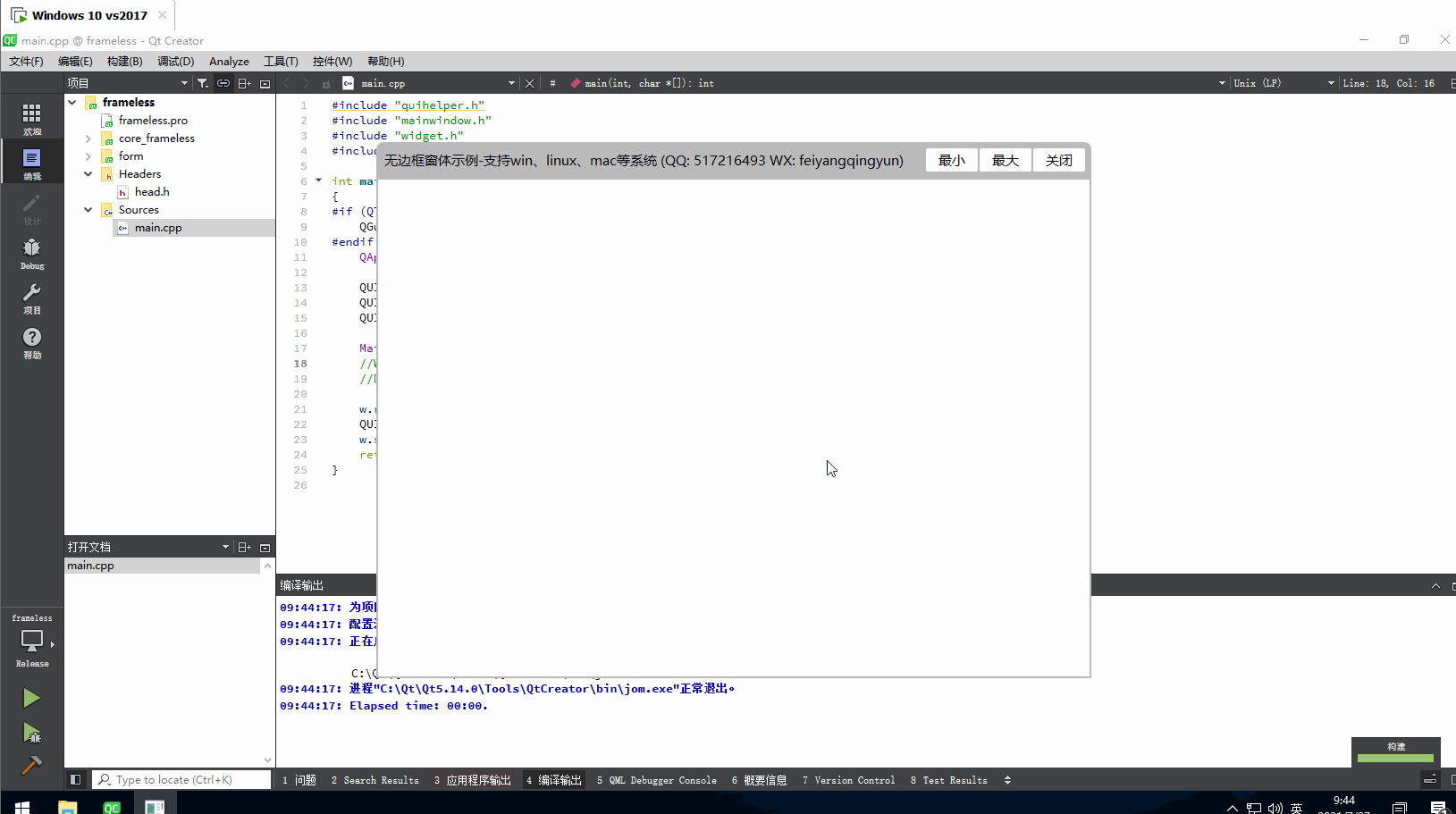Collapse the Headers folder

88,174
